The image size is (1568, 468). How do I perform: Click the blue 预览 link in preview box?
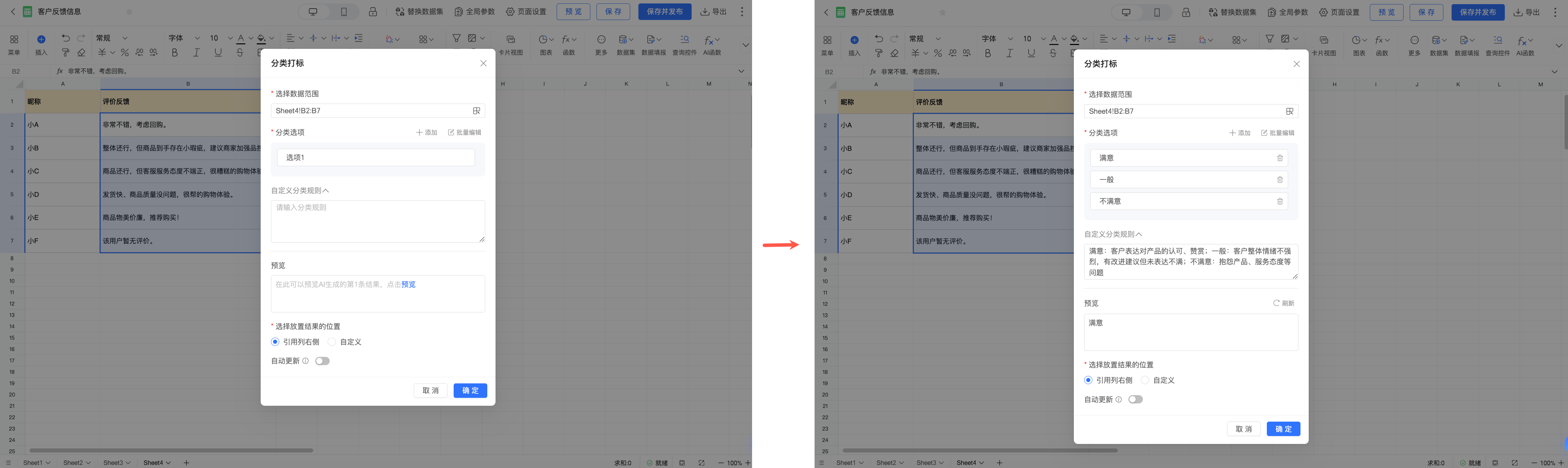click(408, 285)
